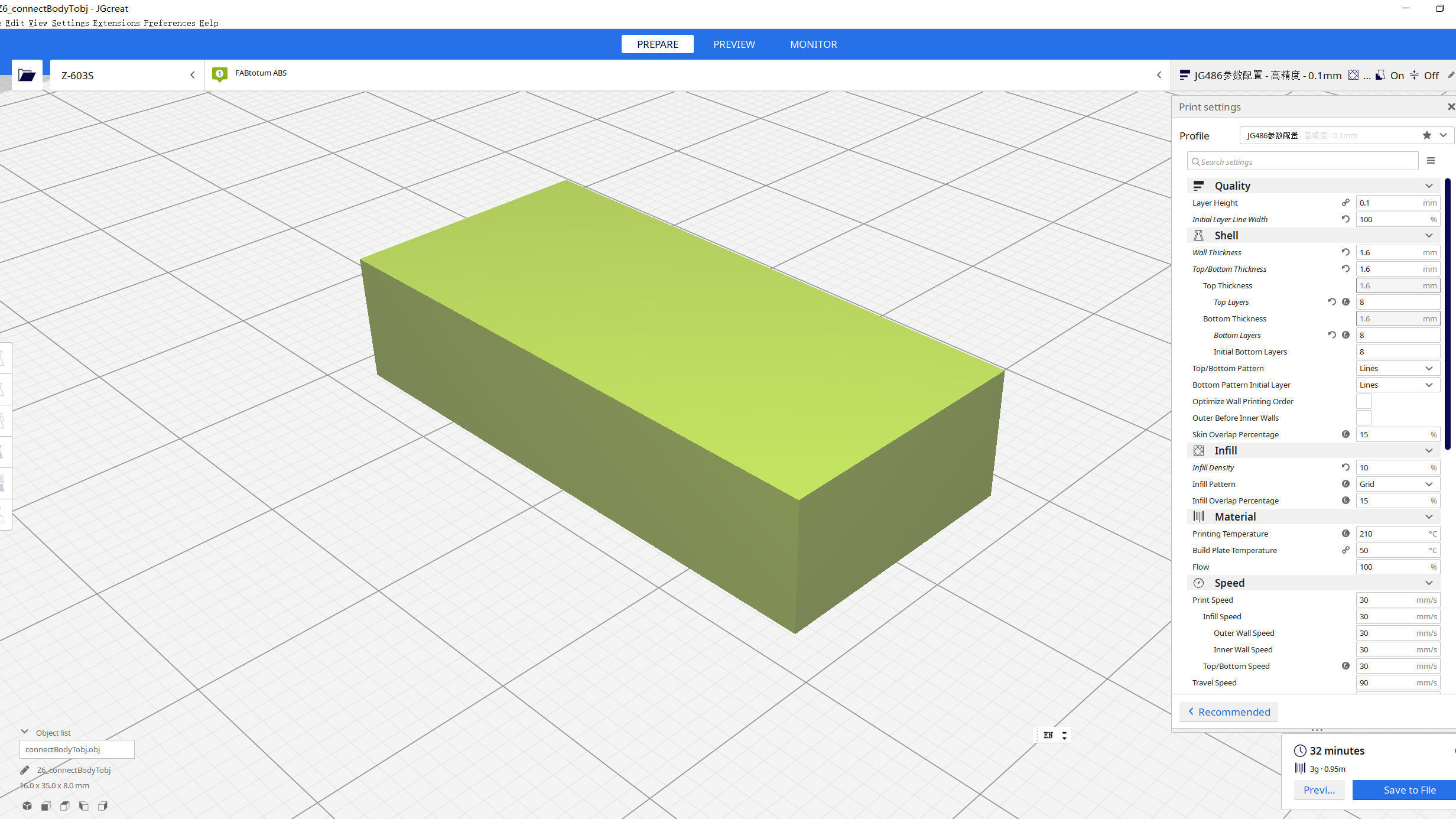1456x819 pixels.
Task: Click the profile star icon
Action: (1427, 135)
